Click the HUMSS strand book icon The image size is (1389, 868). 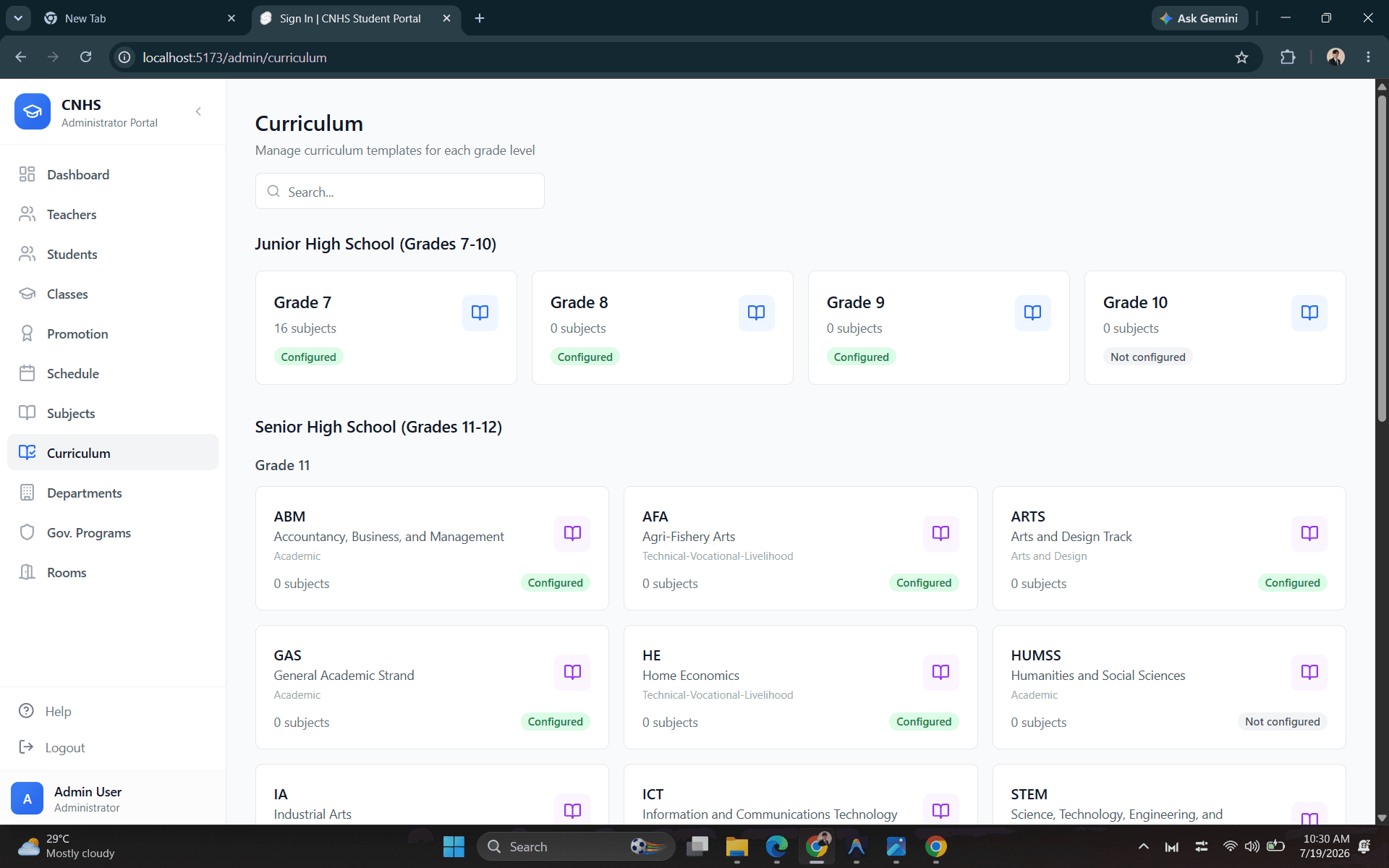click(1309, 672)
